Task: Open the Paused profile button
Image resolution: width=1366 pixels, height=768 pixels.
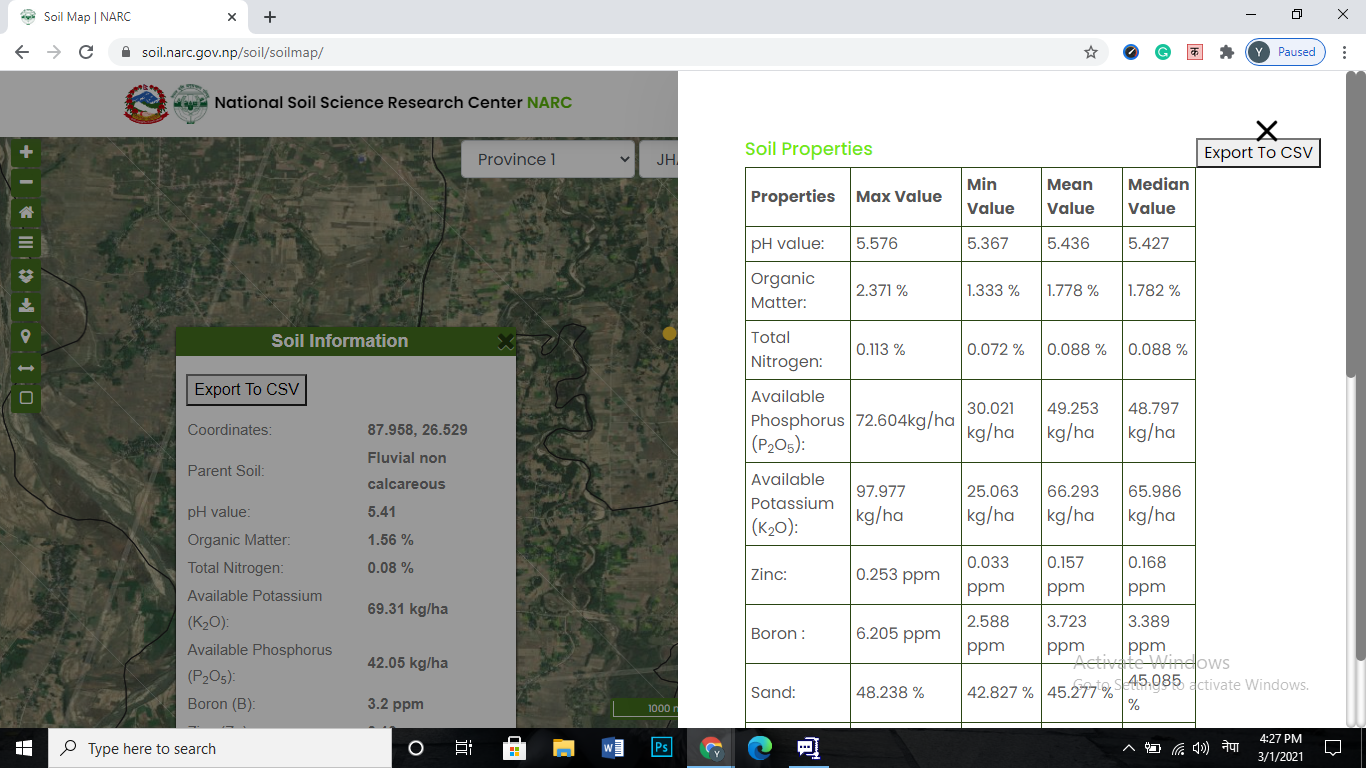Action: click(1286, 52)
